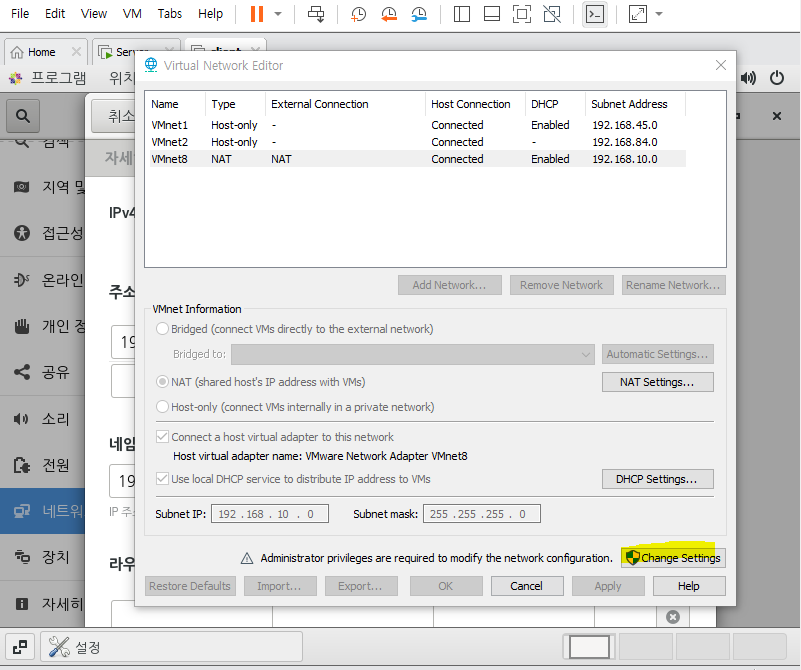801x670 pixels.
Task: Open the snapshot manager
Action: pyautogui.click(x=419, y=14)
